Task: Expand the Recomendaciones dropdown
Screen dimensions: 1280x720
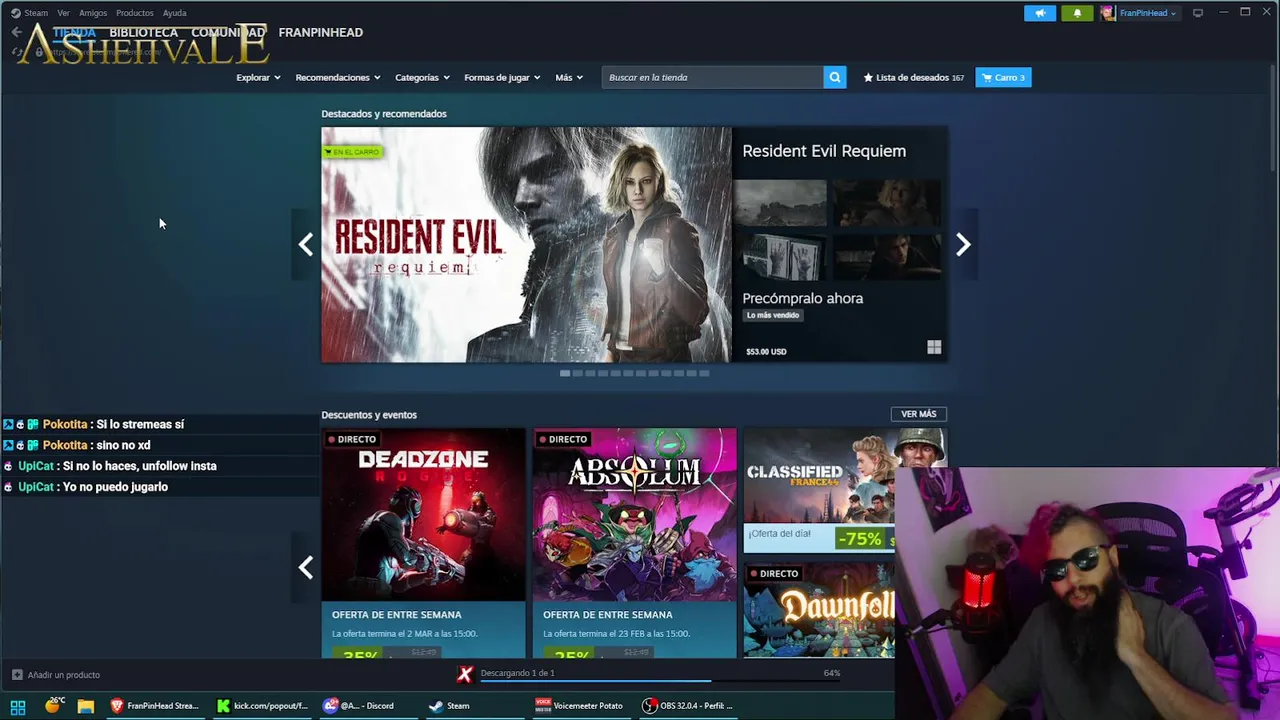Action: pos(338,77)
